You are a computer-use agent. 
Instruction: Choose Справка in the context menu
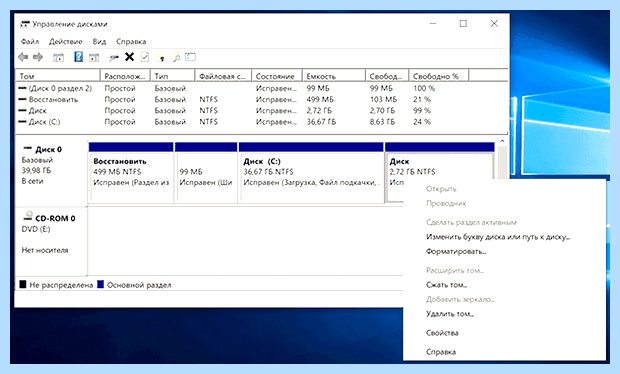tap(441, 352)
